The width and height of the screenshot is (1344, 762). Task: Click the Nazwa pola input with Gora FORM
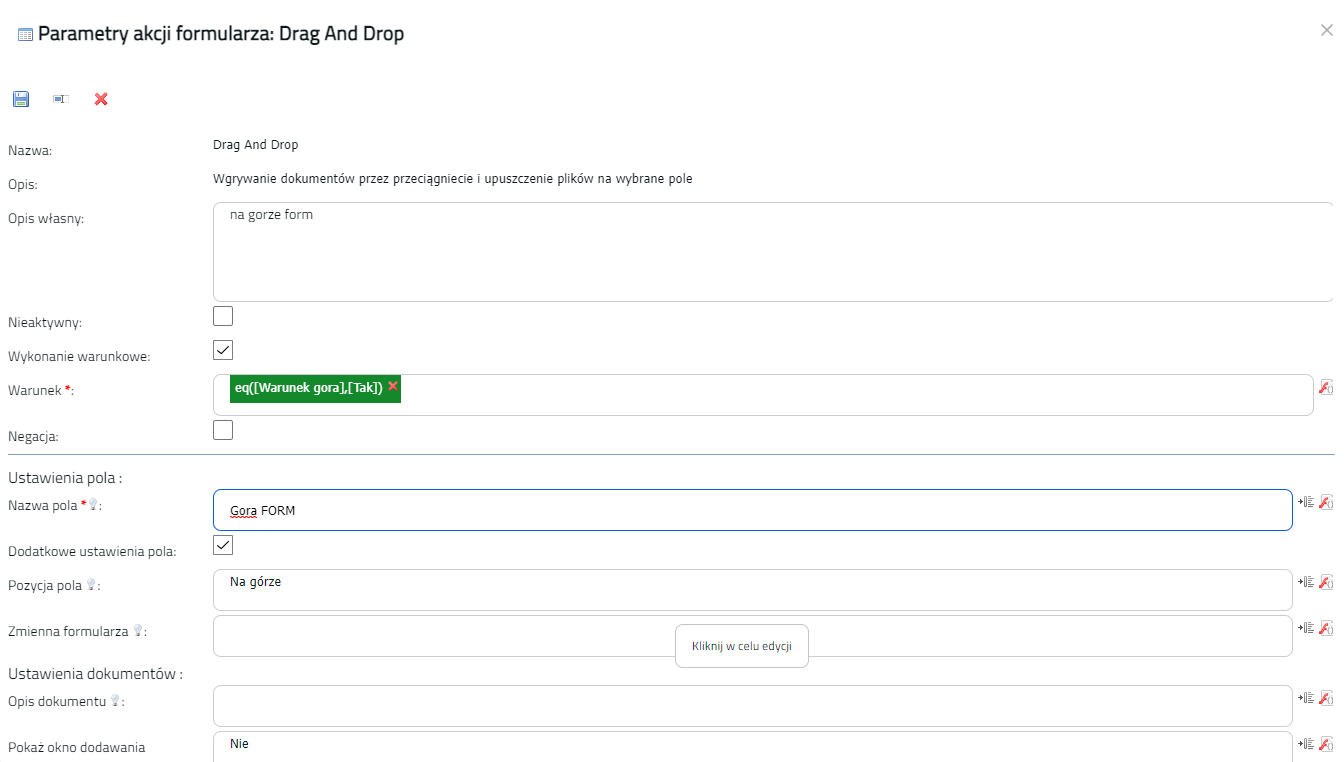[753, 510]
